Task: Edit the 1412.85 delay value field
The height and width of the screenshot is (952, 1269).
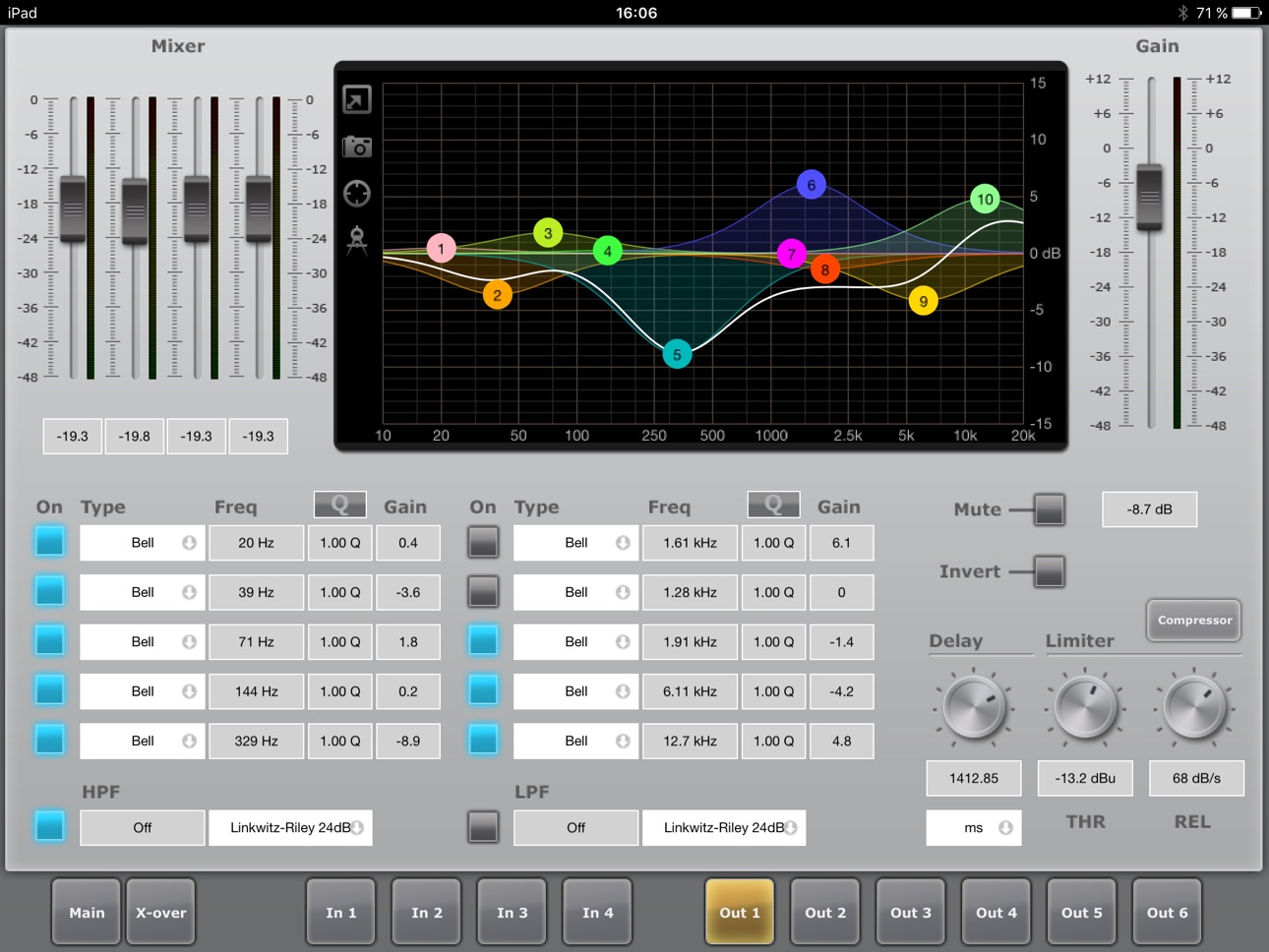Action: [974, 778]
